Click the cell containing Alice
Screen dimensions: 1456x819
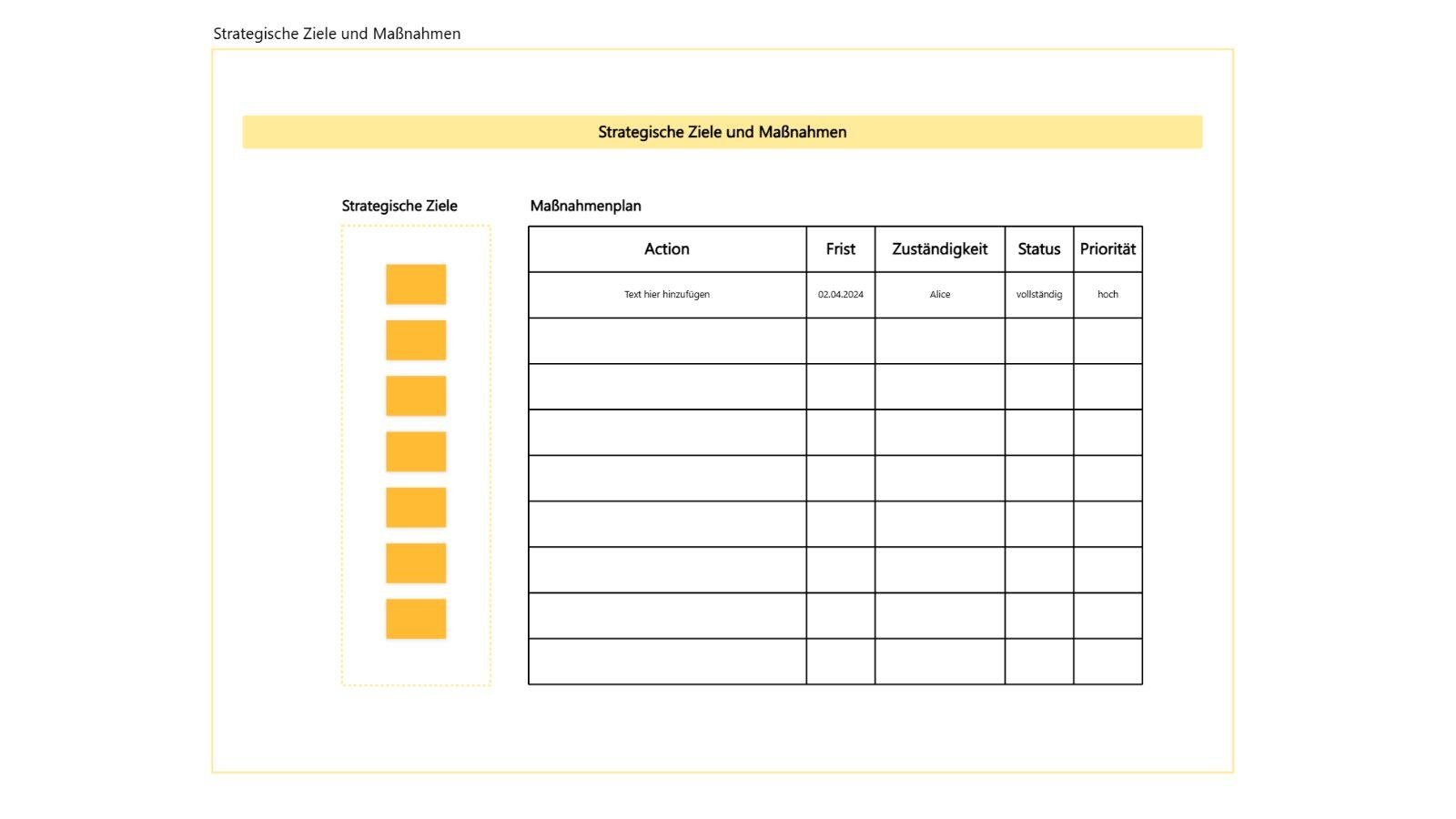939,294
